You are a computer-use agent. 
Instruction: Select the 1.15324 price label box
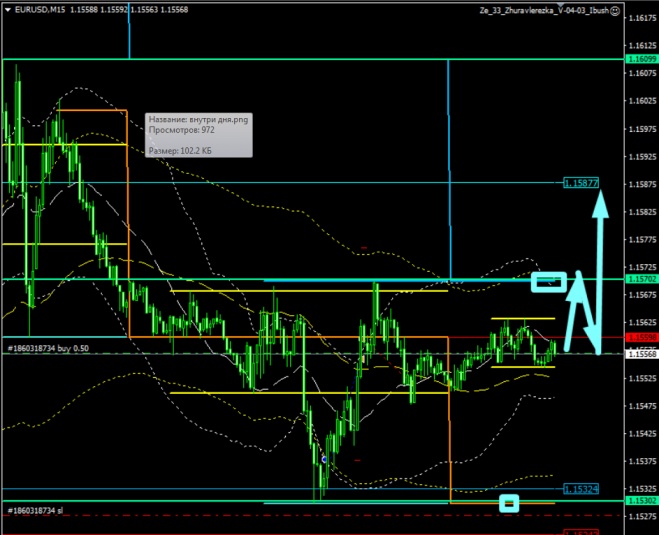pos(581,489)
